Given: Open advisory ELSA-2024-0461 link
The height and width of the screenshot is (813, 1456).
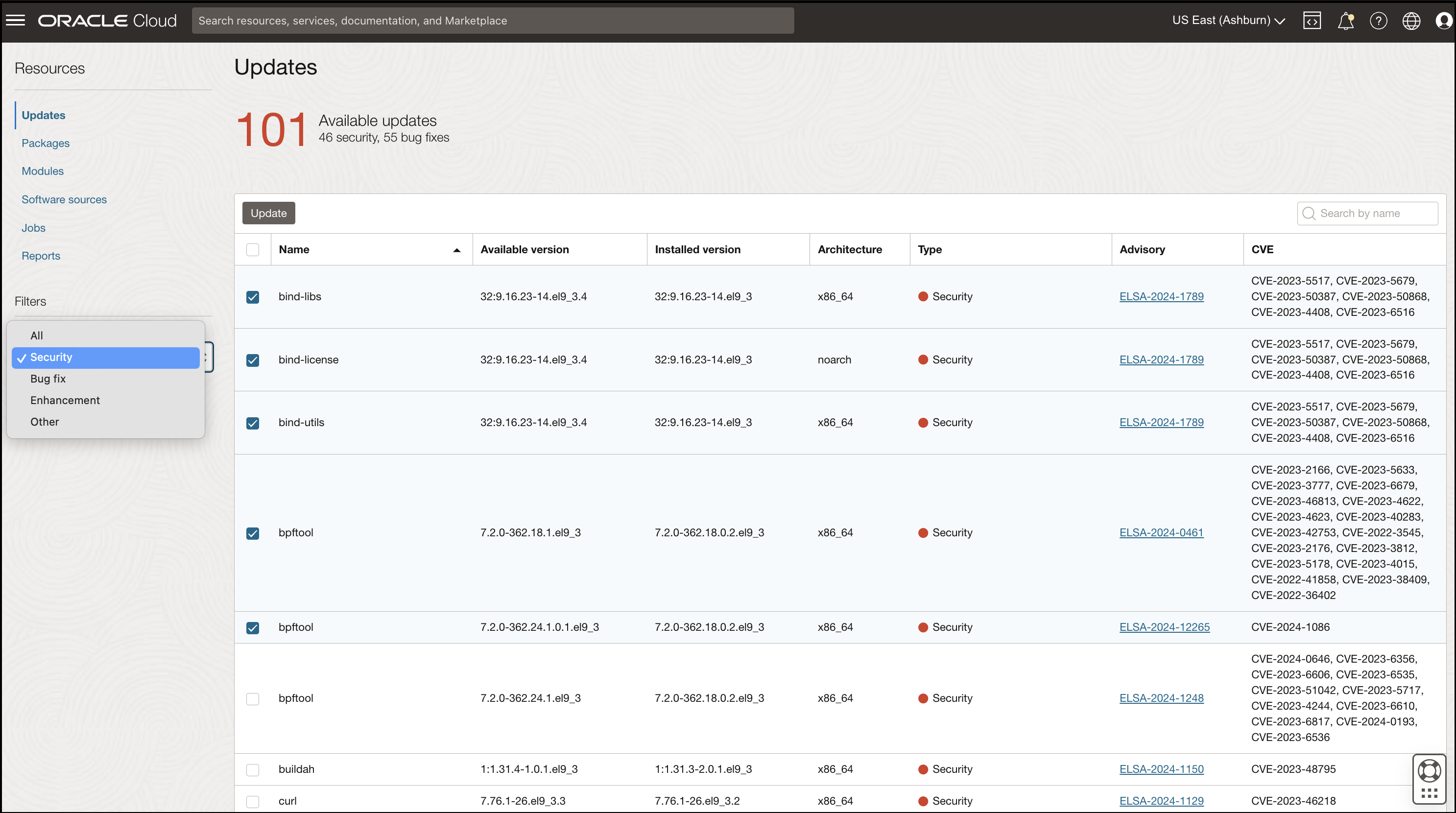Looking at the screenshot, I should click(1161, 532).
